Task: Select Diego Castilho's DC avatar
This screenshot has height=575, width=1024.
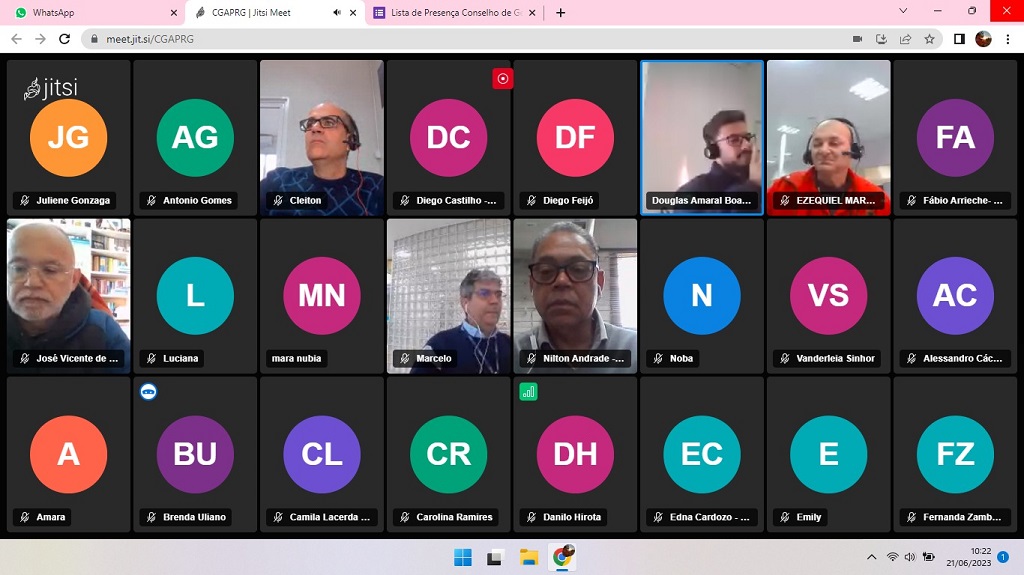Action: (x=449, y=137)
